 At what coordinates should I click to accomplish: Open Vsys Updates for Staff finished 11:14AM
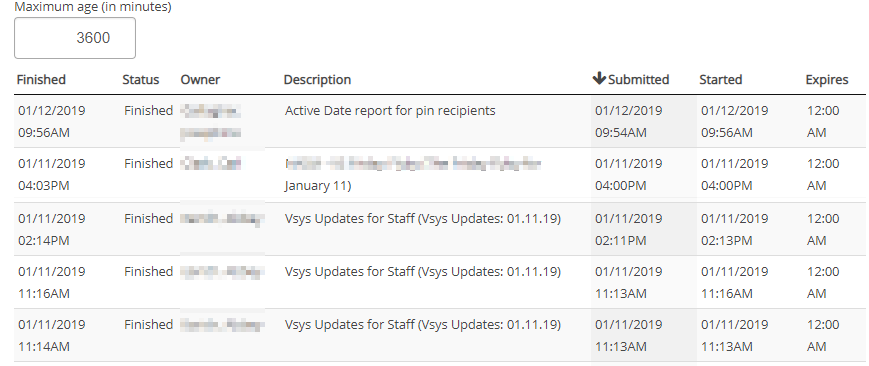(x=423, y=324)
